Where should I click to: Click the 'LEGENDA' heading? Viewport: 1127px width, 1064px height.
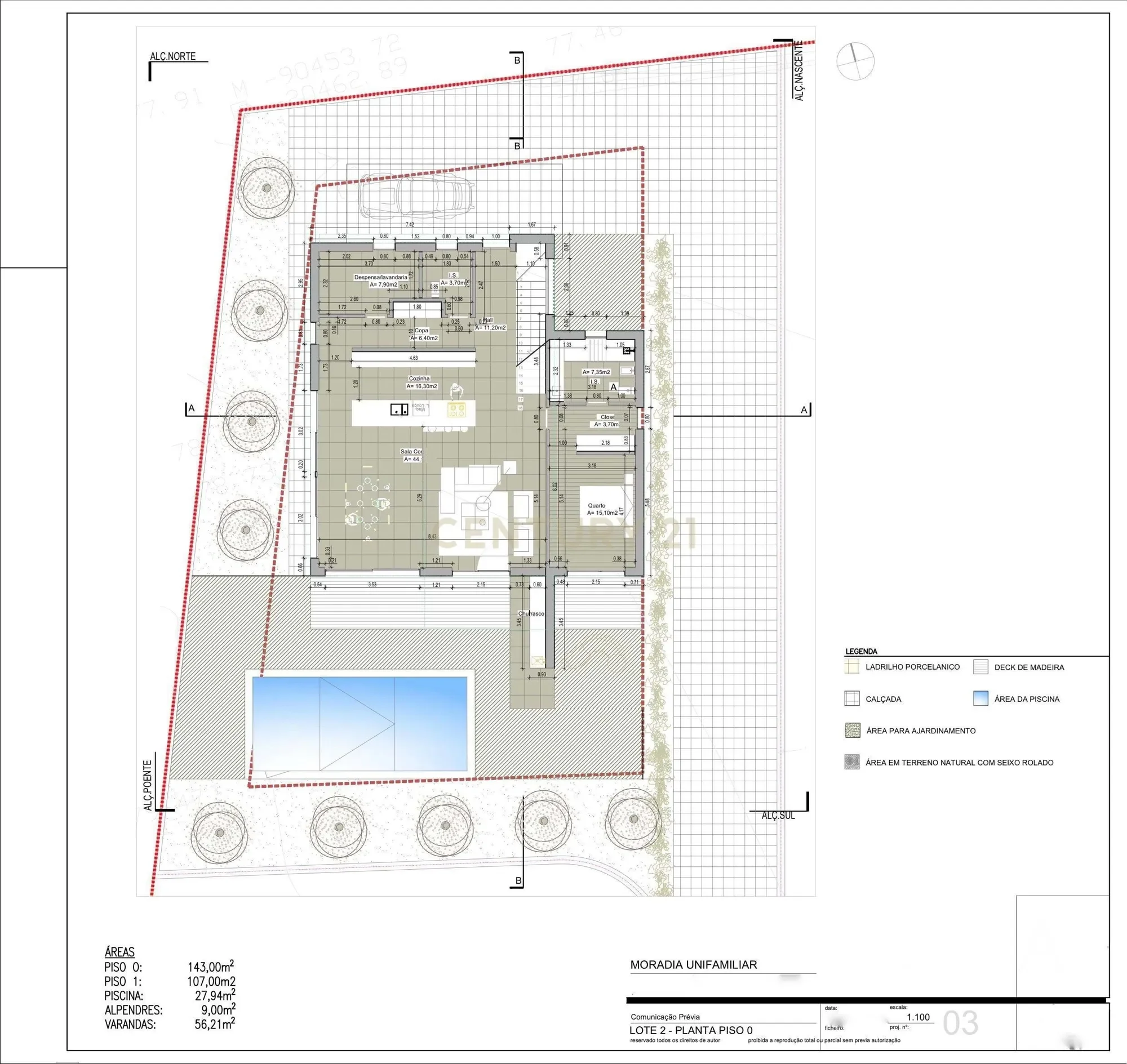(861, 652)
